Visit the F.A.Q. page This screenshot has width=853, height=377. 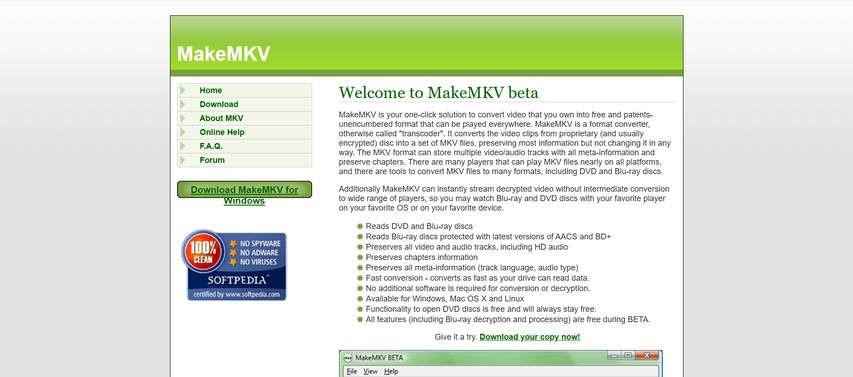211,146
